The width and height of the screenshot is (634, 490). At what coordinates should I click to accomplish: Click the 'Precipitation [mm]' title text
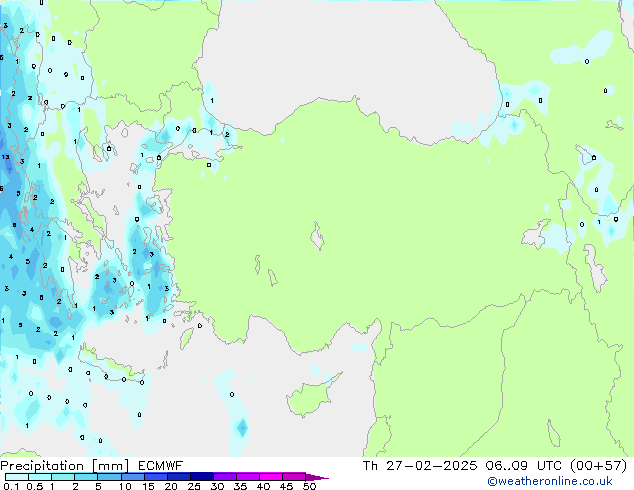pos(65,466)
